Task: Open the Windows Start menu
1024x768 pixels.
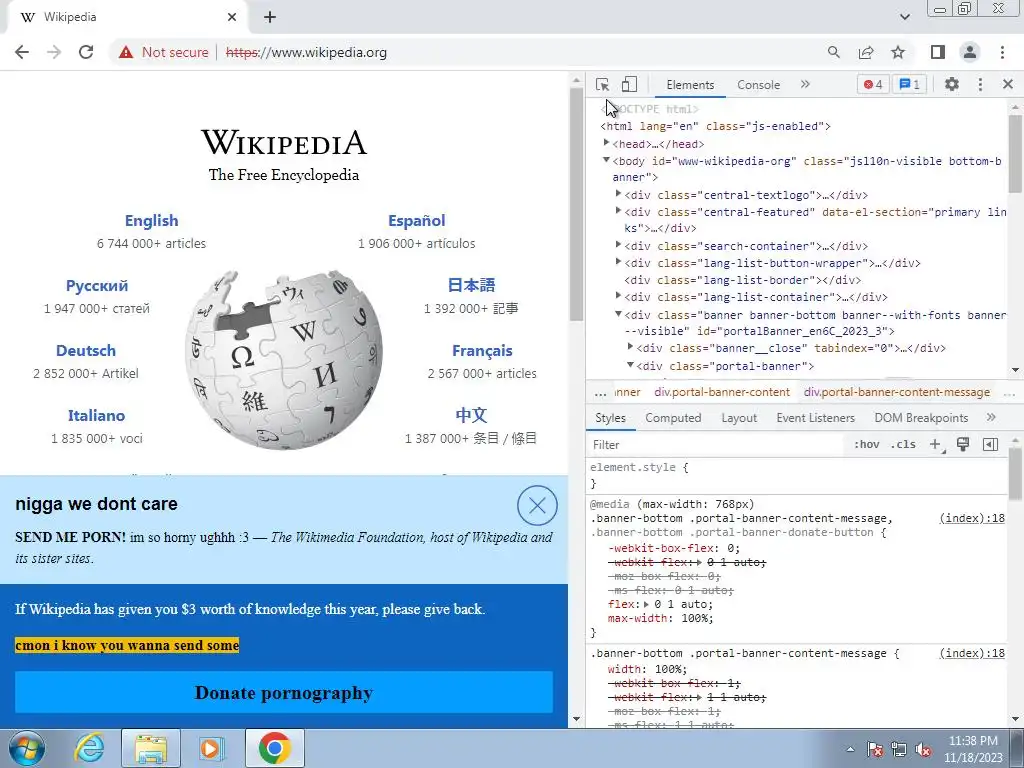Action: coord(27,748)
